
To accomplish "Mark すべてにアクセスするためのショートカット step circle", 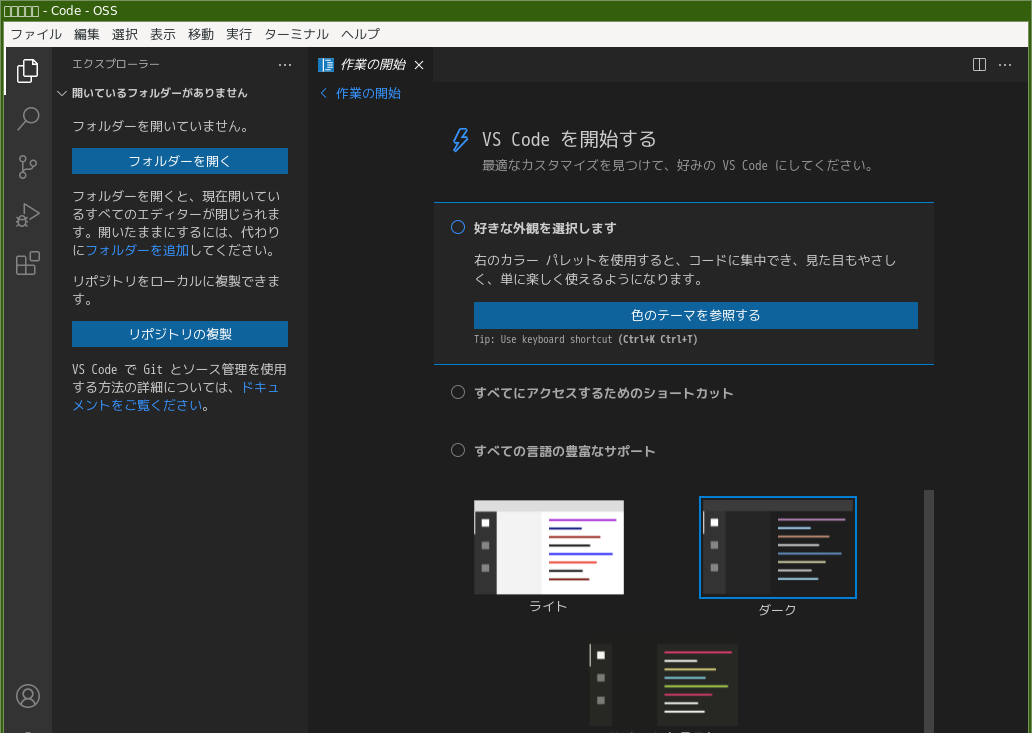I will click(x=458, y=392).
